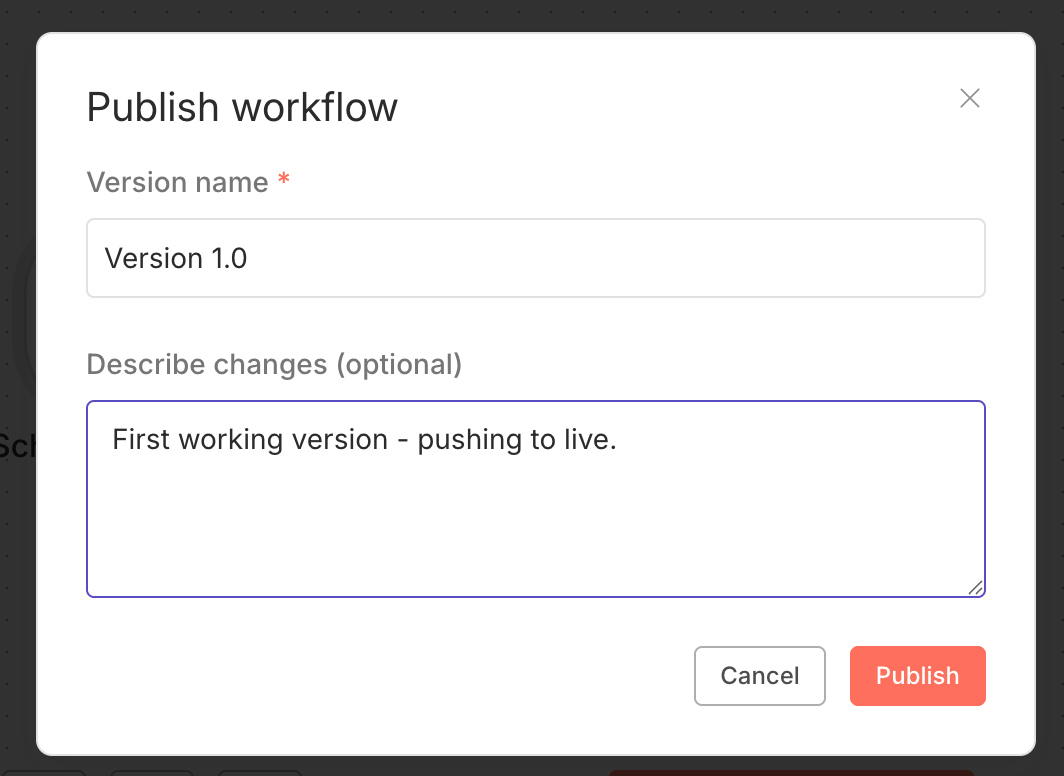Image resolution: width=1064 pixels, height=776 pixels.
Task: Close the Publish workflow dialog with X
Action: coord(969,98)
